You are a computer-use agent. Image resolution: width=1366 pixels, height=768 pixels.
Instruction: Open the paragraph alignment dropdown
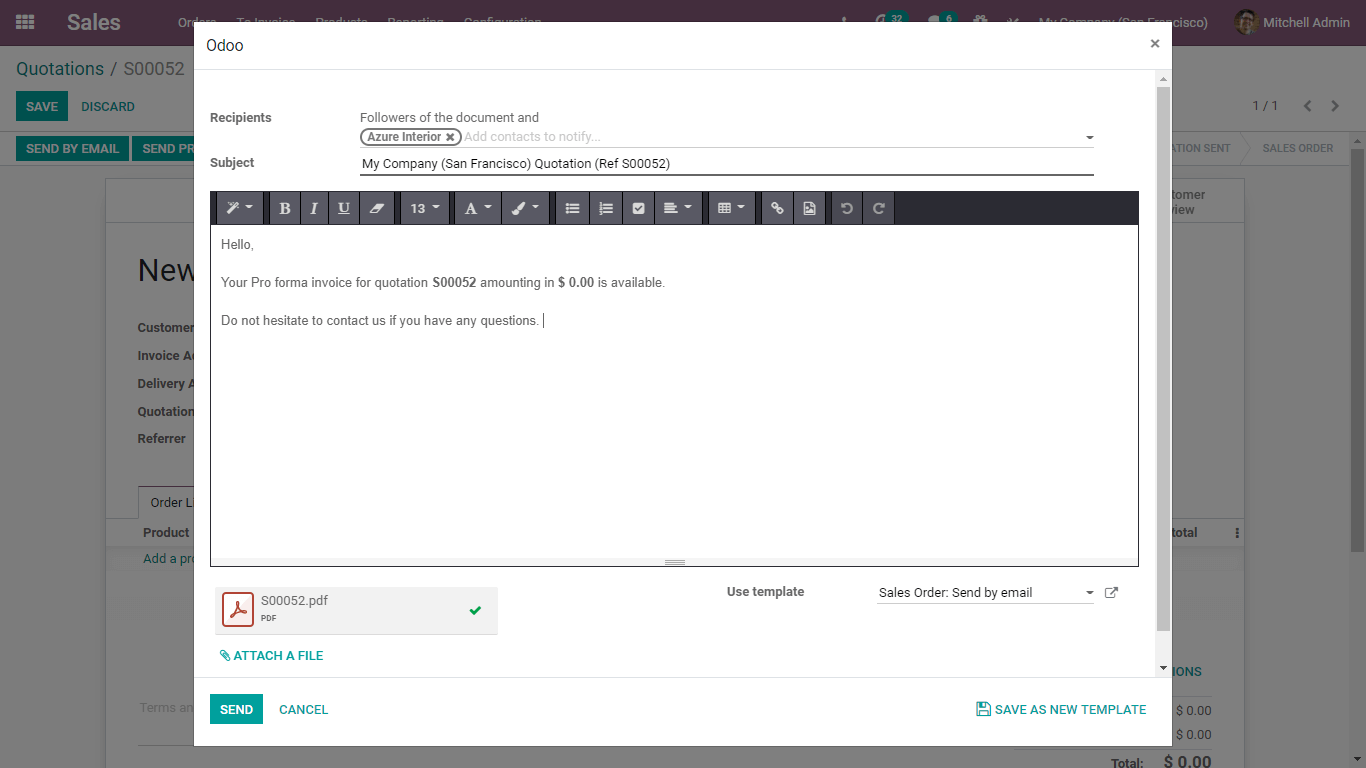pos(678,208)
